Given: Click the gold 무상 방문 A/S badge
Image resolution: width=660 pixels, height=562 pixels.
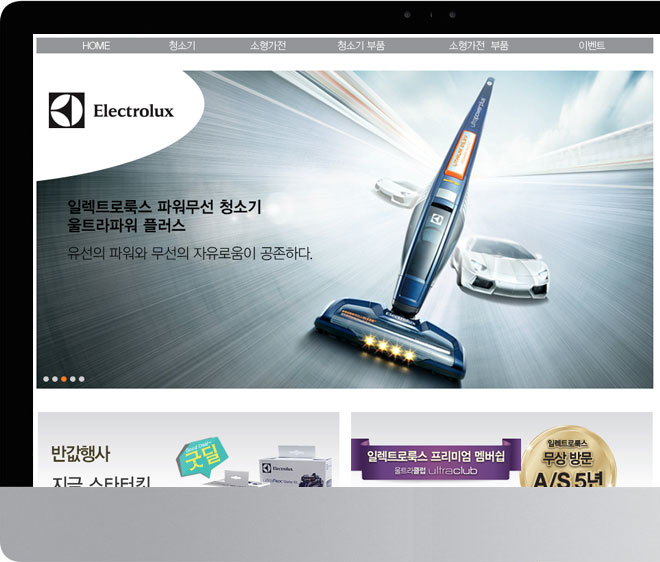Looking at the screenshot, I should pos(568,458).
